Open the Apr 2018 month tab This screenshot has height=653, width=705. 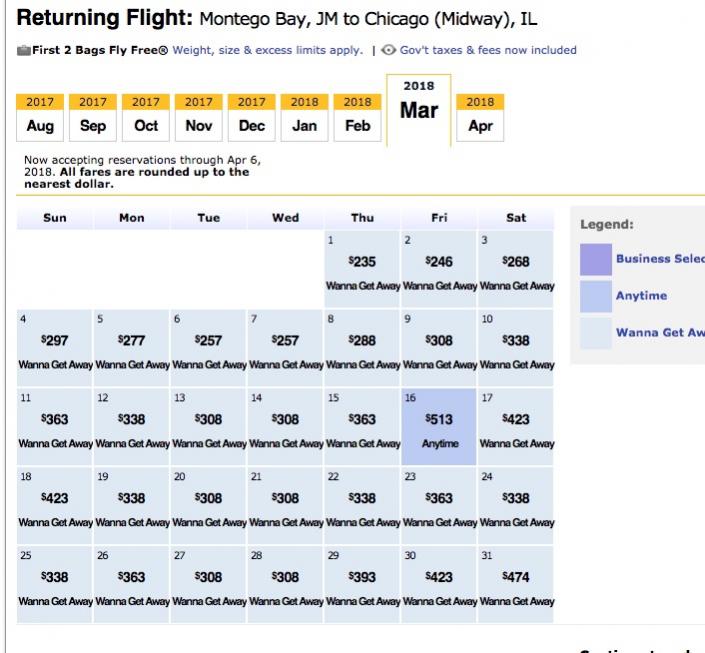click(x=480, y=118)
